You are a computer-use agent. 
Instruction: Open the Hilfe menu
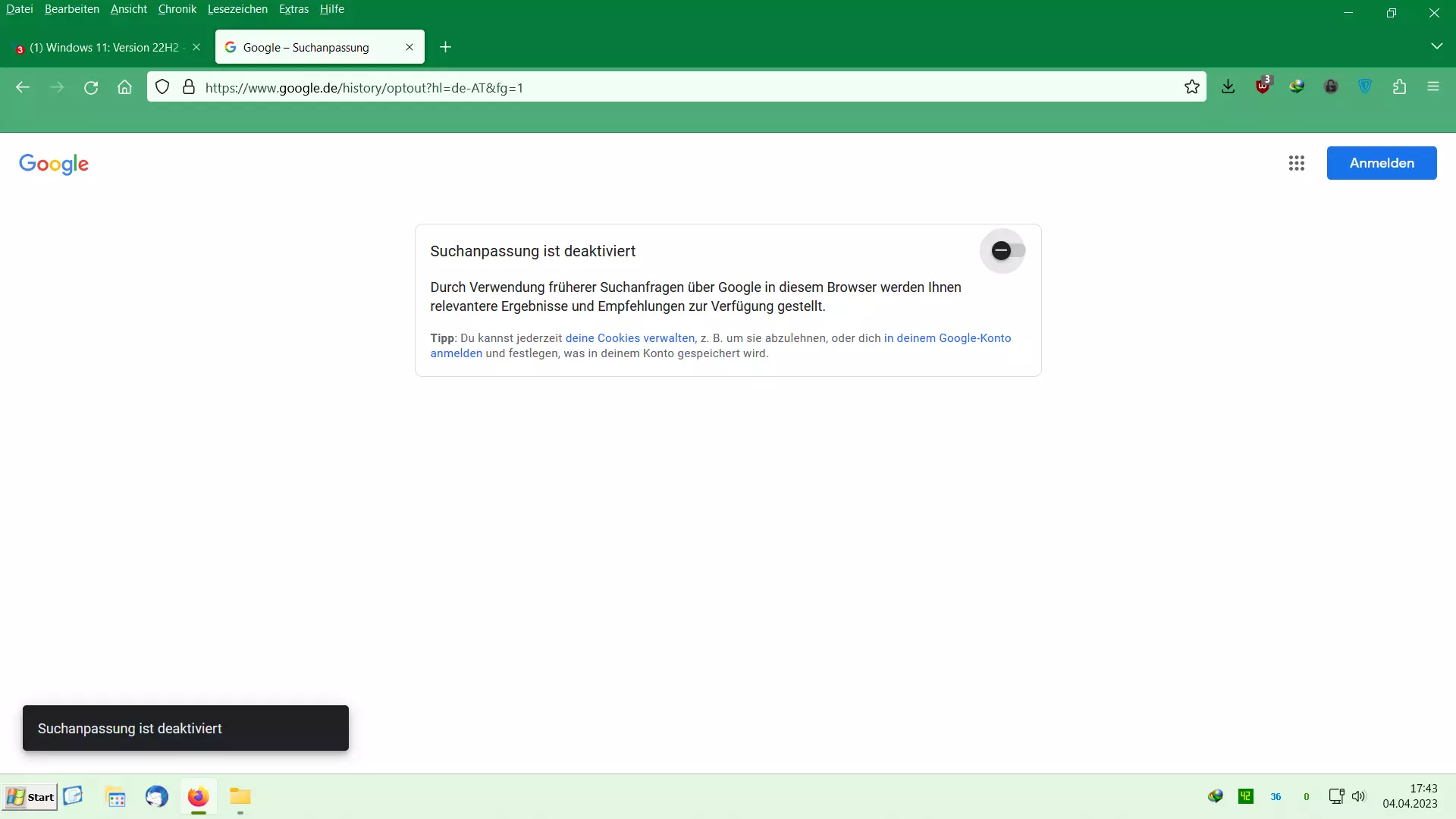pos(332,9)
